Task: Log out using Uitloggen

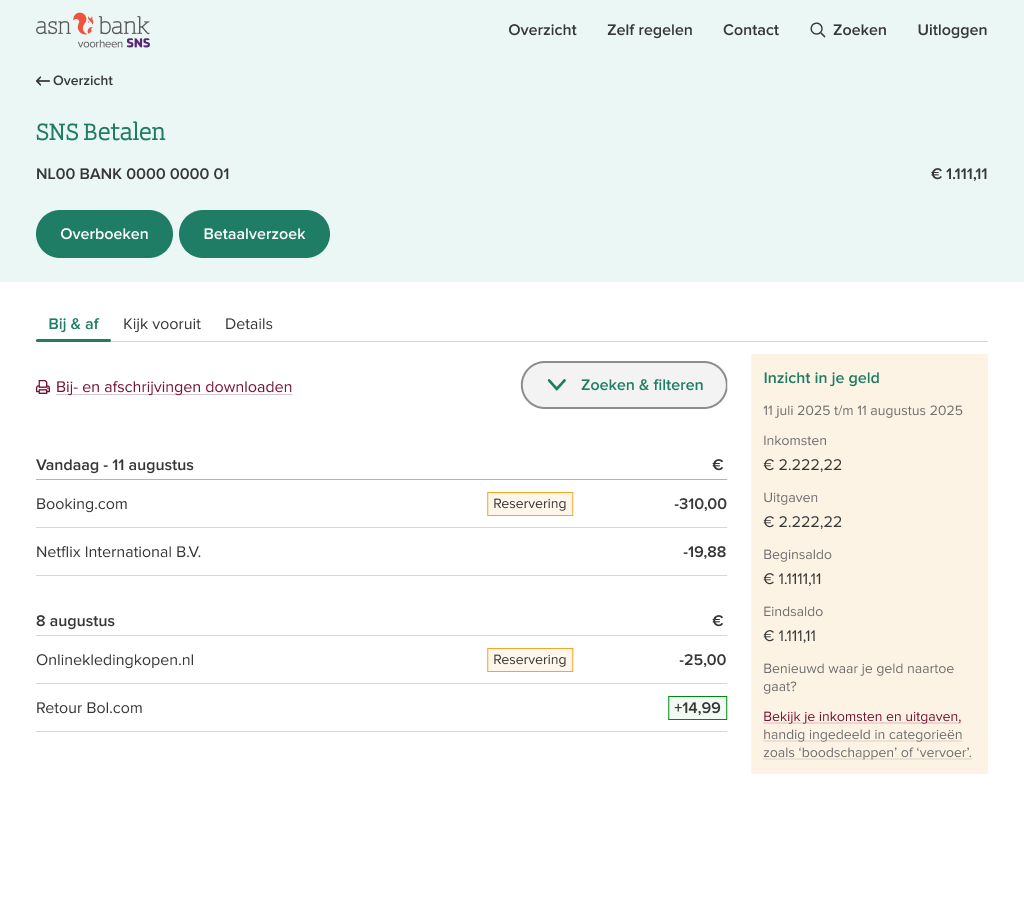Action: click(x=952, y=30)
